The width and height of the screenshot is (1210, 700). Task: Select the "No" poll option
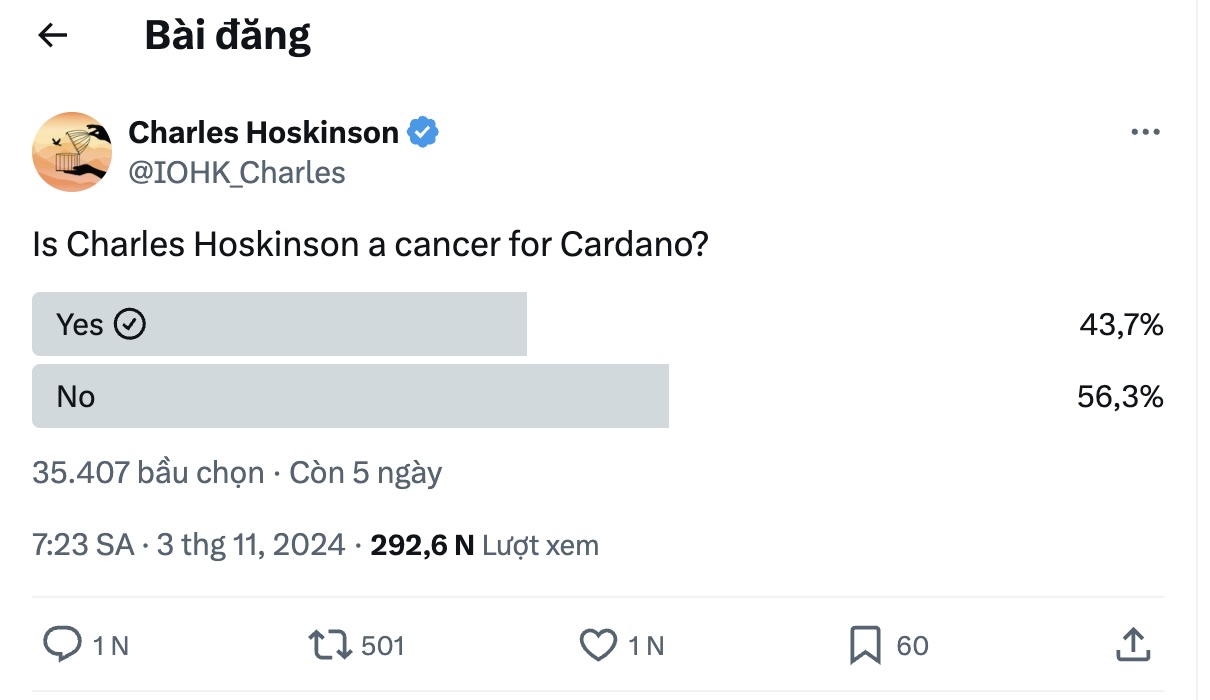(x=350, y=396)
